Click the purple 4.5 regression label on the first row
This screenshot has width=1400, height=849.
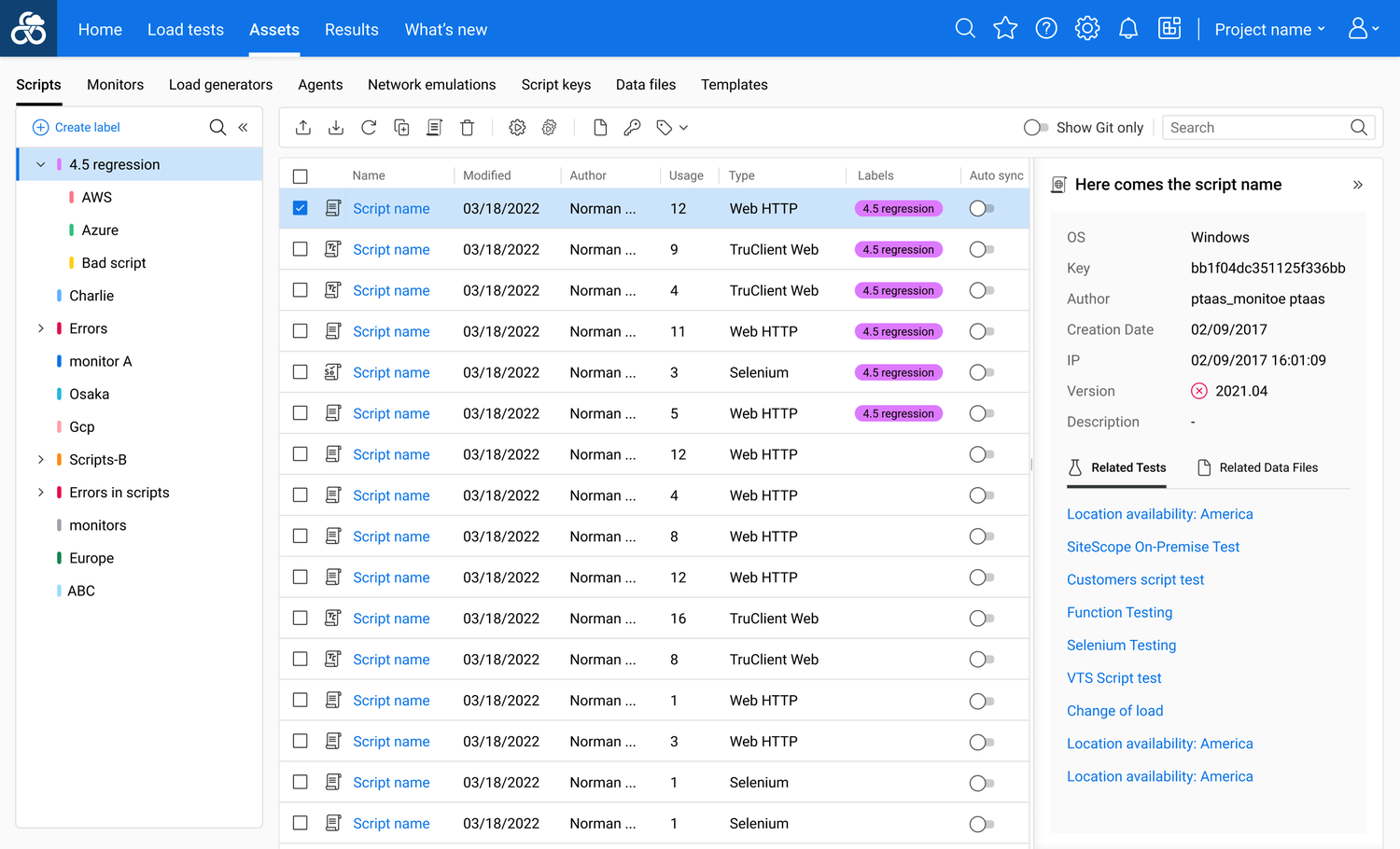click(x=898, y=209)
